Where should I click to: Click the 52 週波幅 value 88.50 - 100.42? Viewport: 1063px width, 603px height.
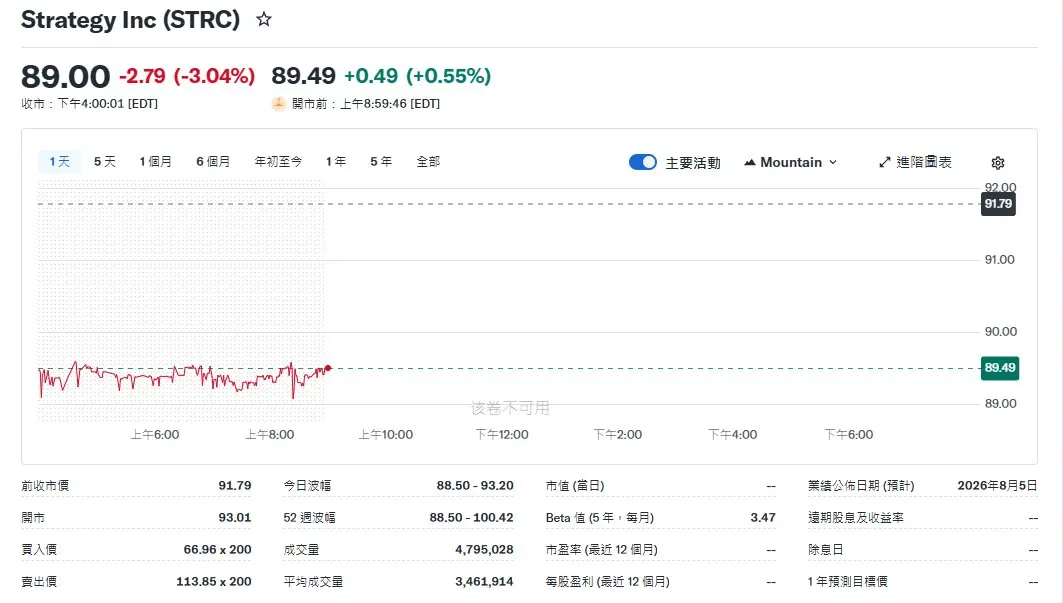pyautogui.click(x=471, y=518)
